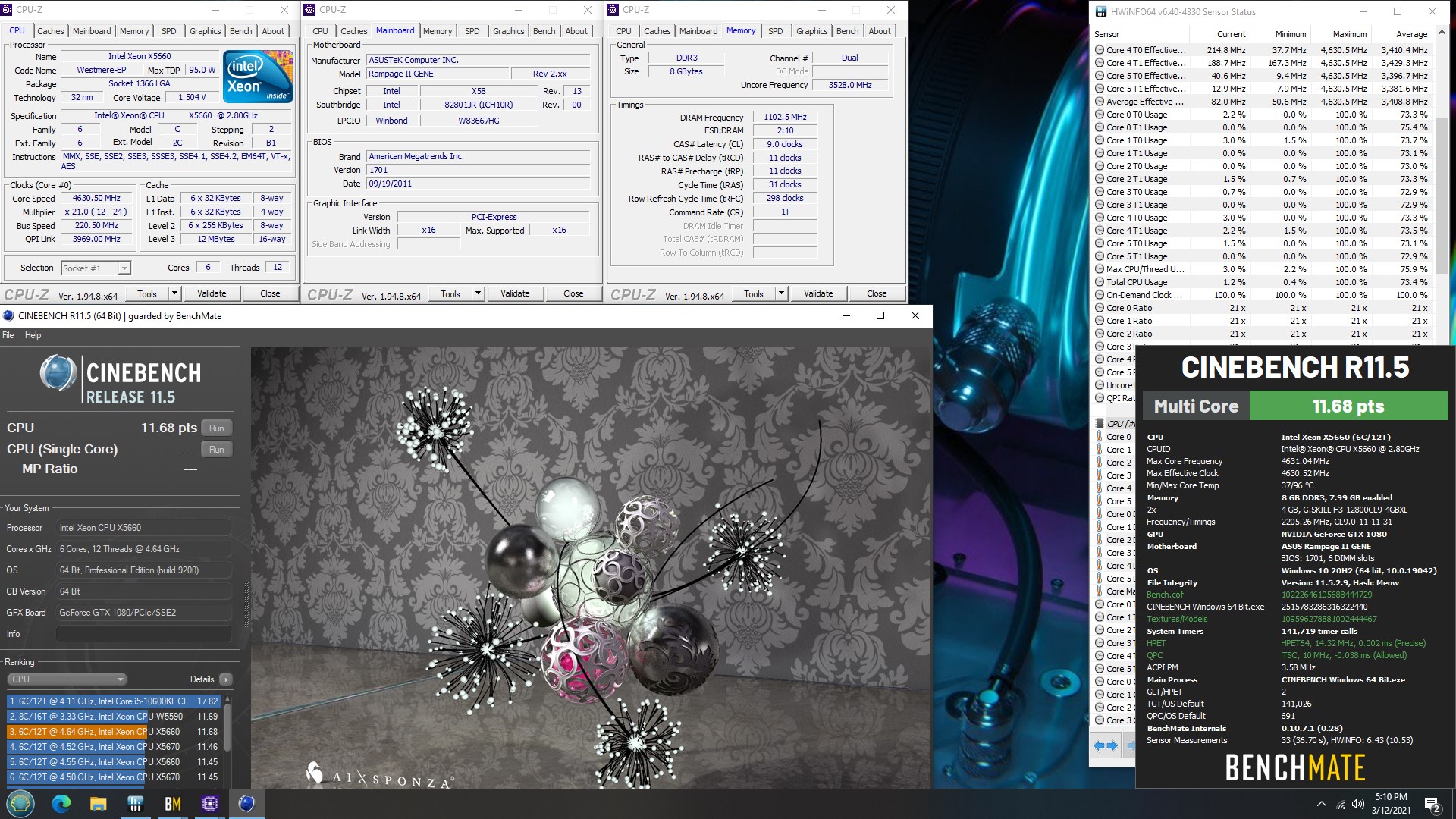Viewport: 1456px width, 819px height.
Task: Click HWiNFO title bar app icon
Action: tap(1100, 11)
